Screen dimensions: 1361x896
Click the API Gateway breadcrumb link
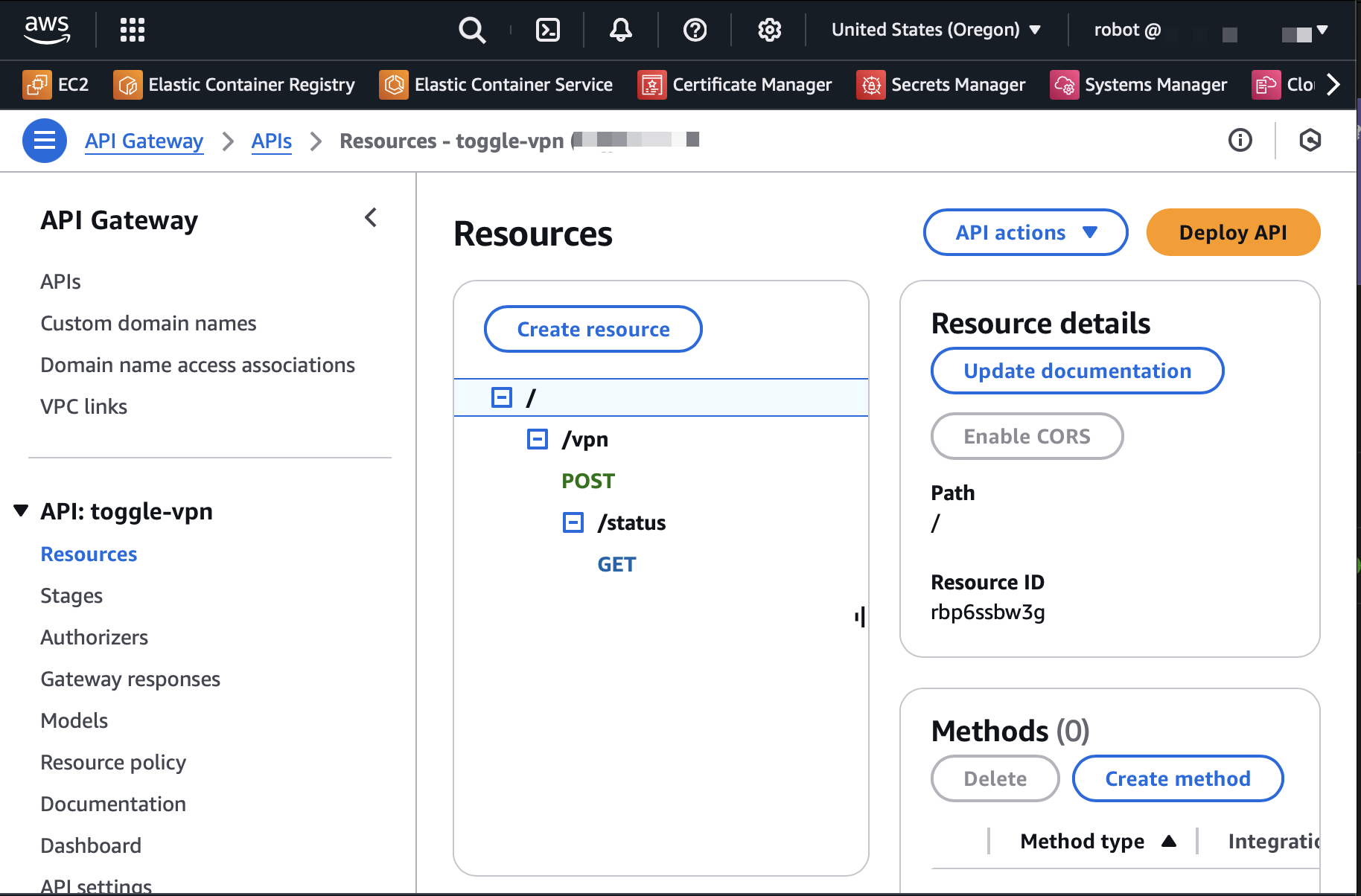coord(144,141)
